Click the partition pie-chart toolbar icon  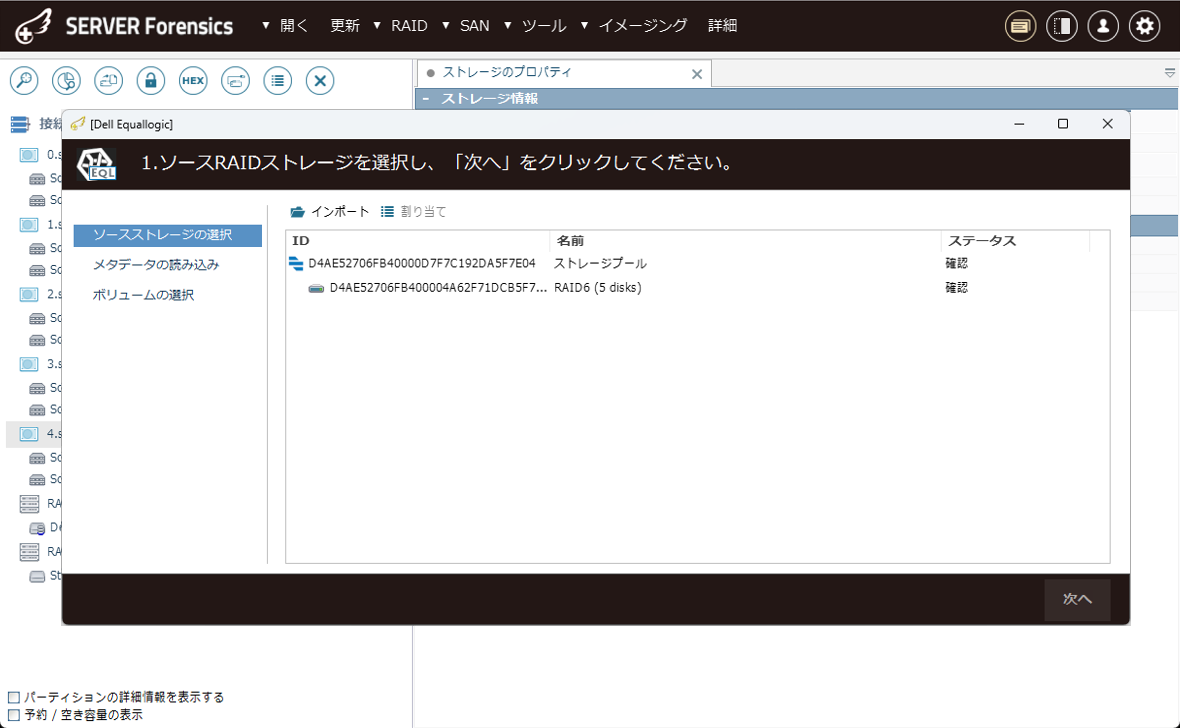point(66,81)
